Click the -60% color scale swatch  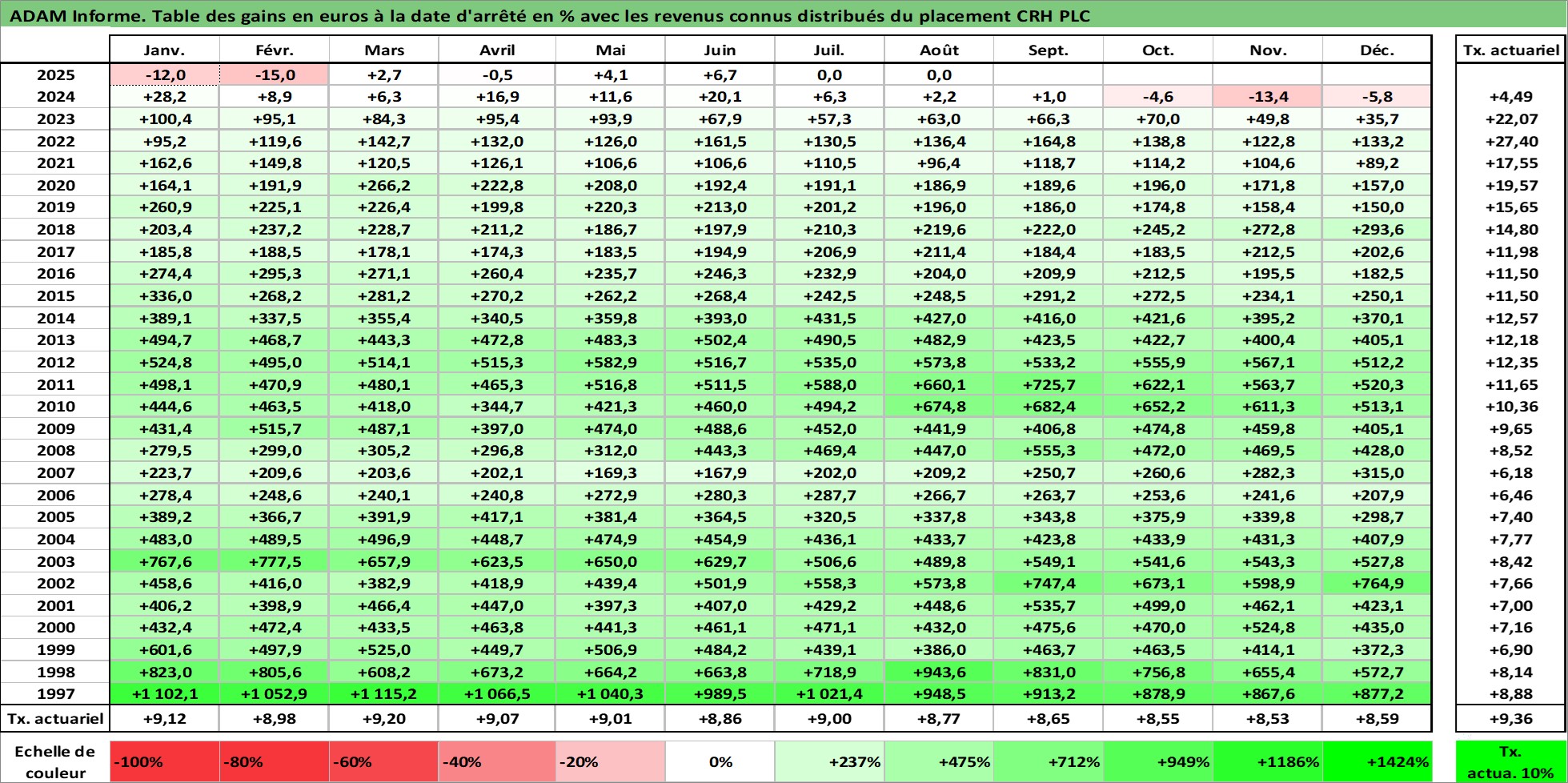click(x=383, y=761)
